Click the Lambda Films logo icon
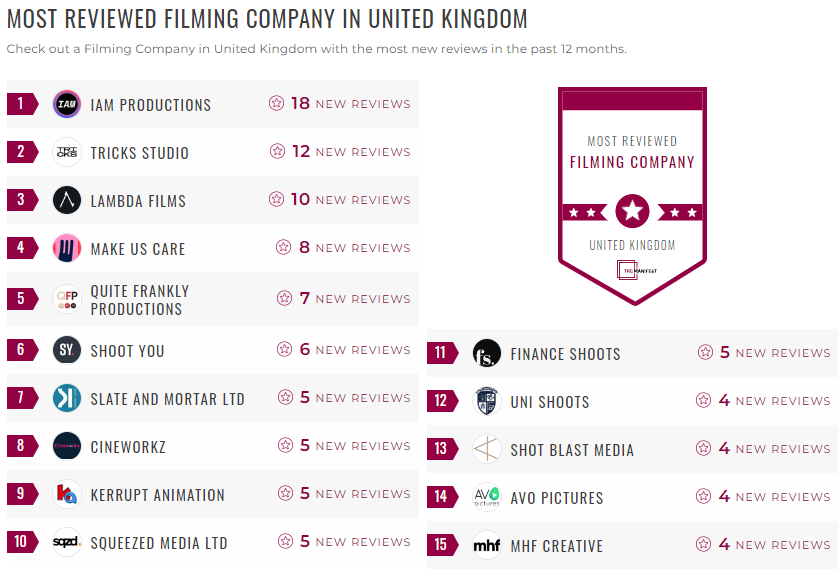838x569 pixels. point(67,200)
